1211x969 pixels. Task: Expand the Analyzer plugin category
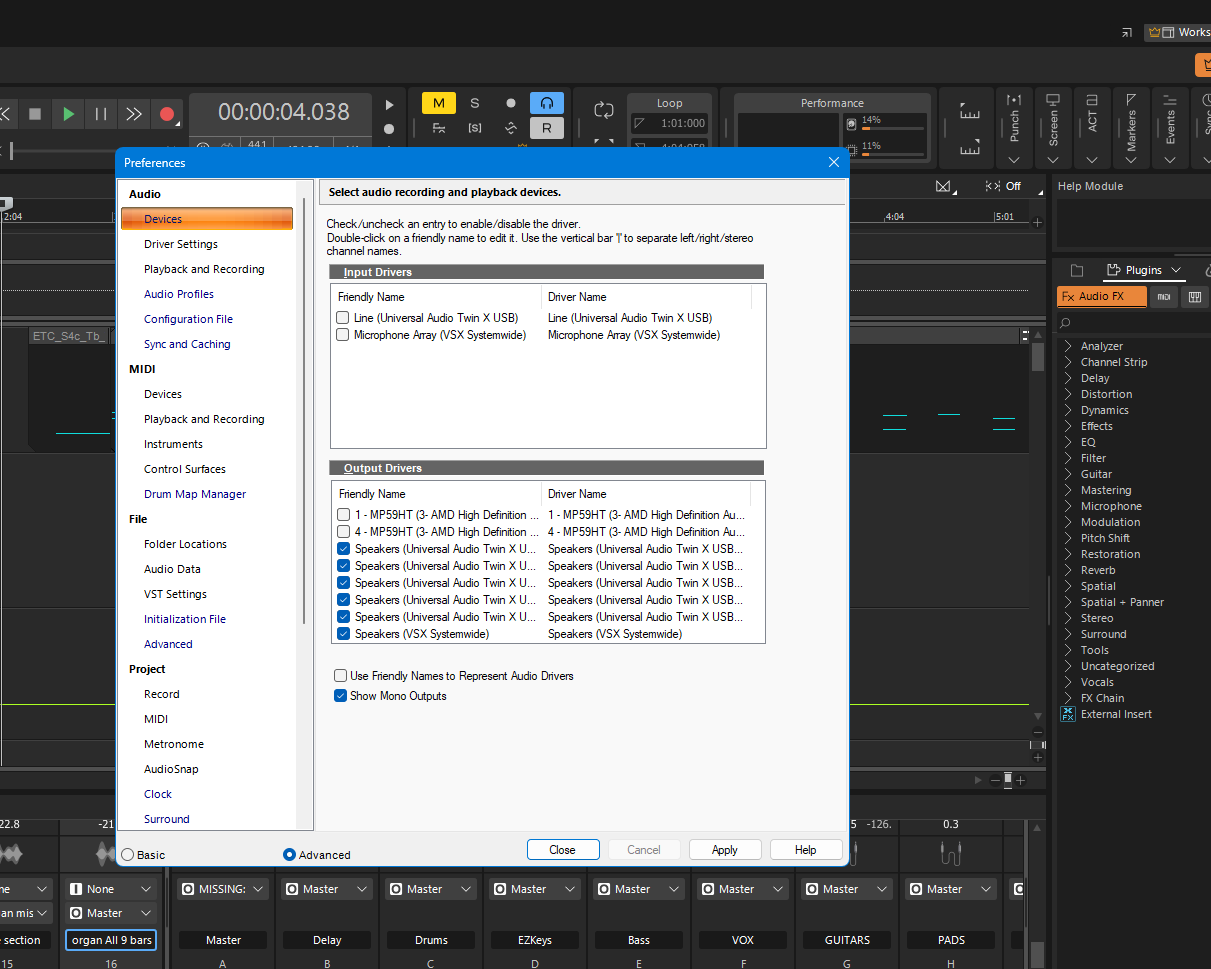pos(1068,346)
